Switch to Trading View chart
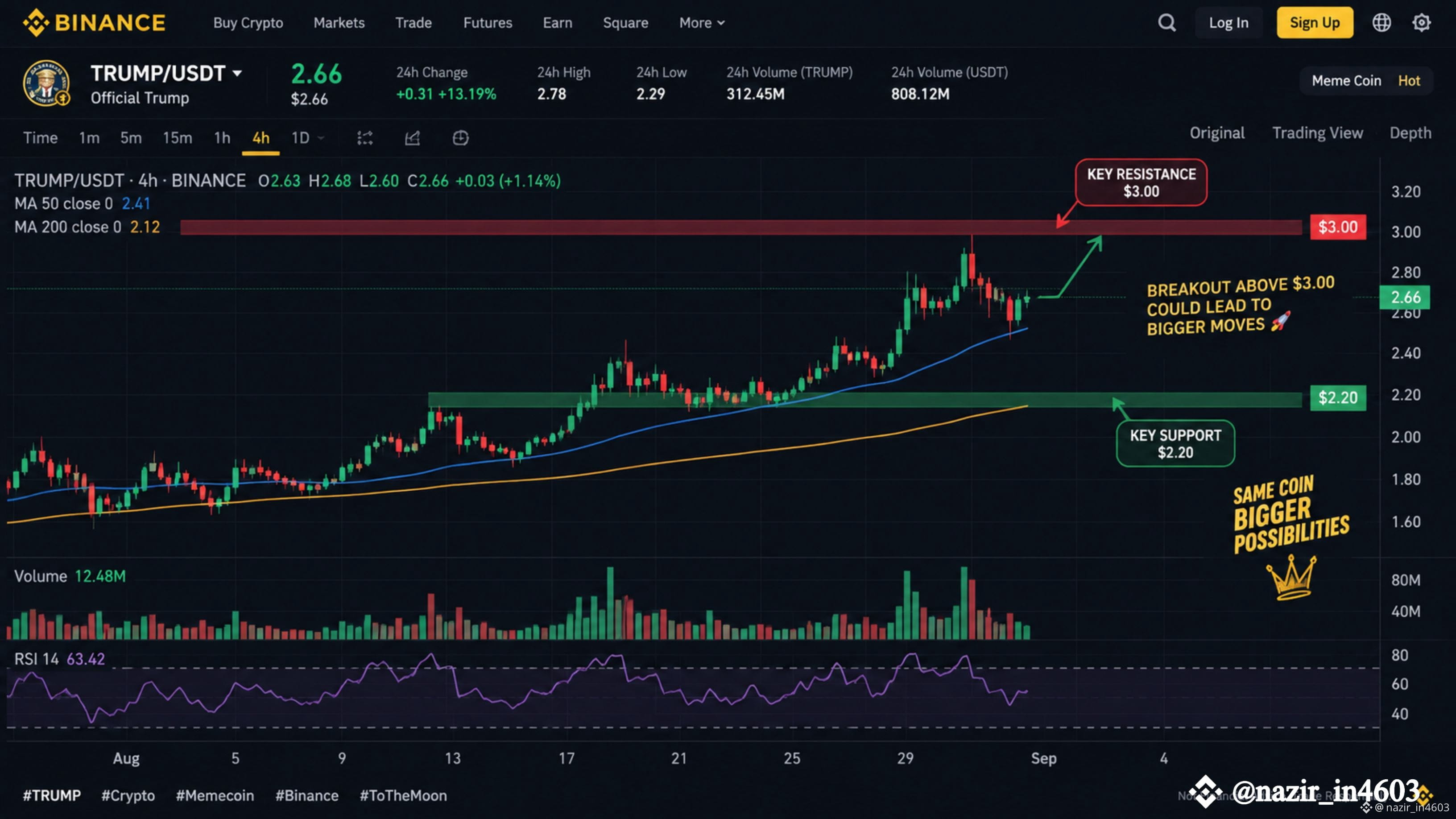Image resolution: width=1456 pixels, height=819 pixels. pyautogui.click(x=1318, y=133)
